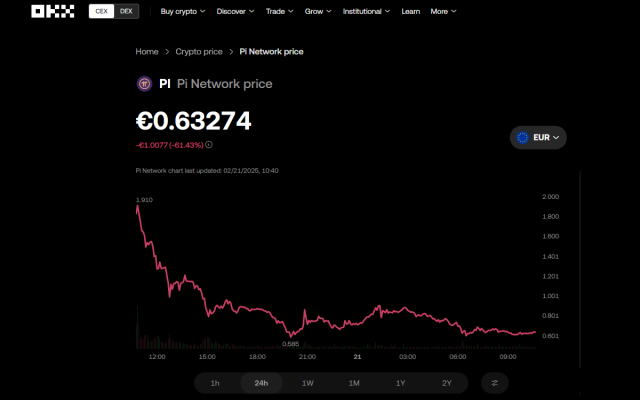Go to Home breadcrumb link
The height and width of the screenshot is (400, 640).
(147, 51)
